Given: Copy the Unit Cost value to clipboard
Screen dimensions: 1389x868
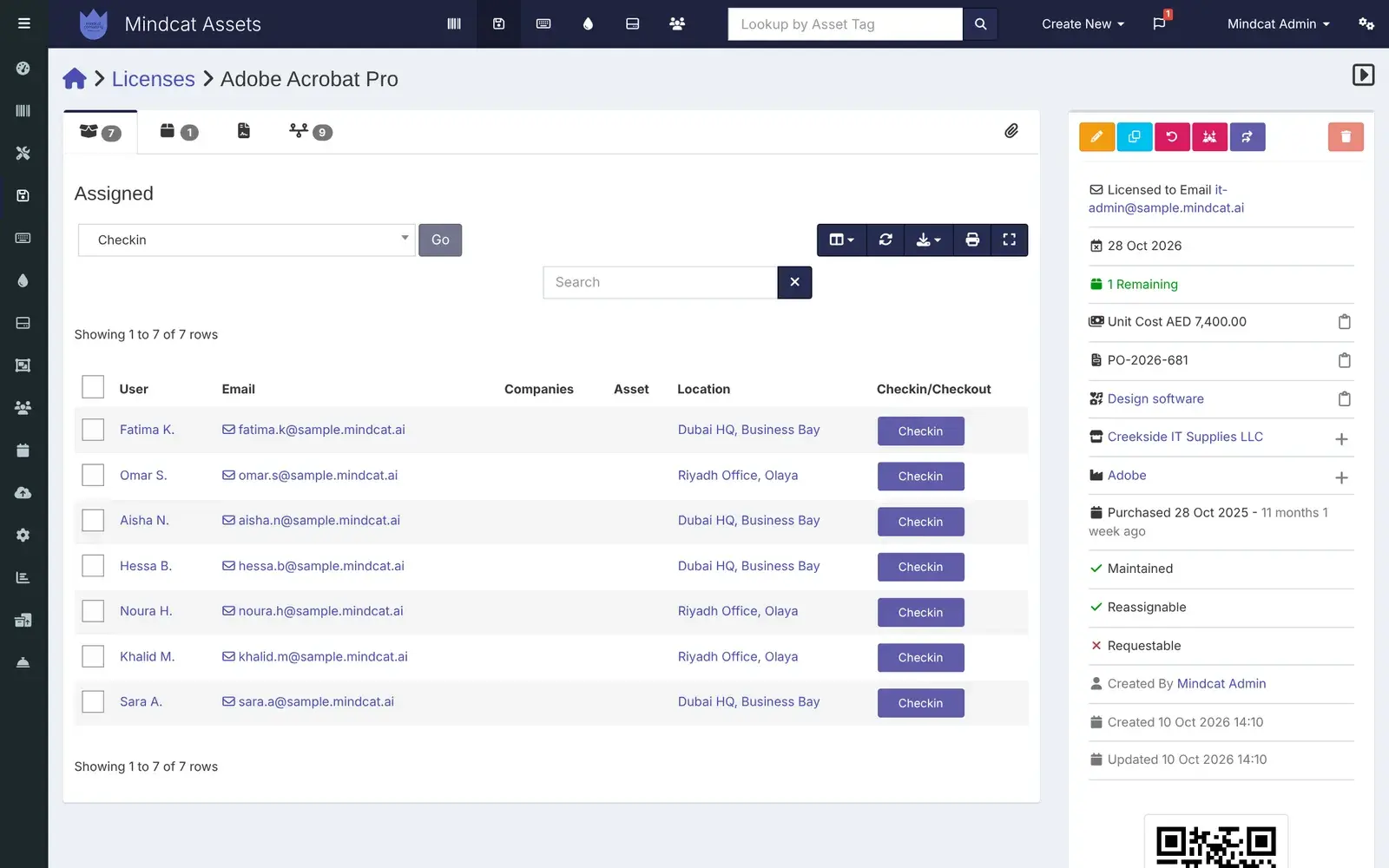Looking at the screenshot, I should [x=1344, y=322].
